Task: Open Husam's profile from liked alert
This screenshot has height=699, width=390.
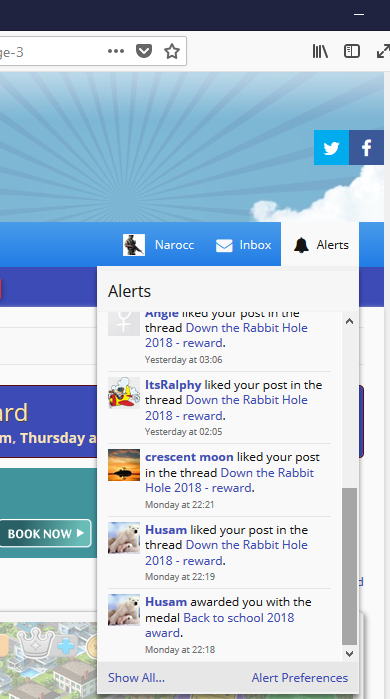Action: point(166,530)
